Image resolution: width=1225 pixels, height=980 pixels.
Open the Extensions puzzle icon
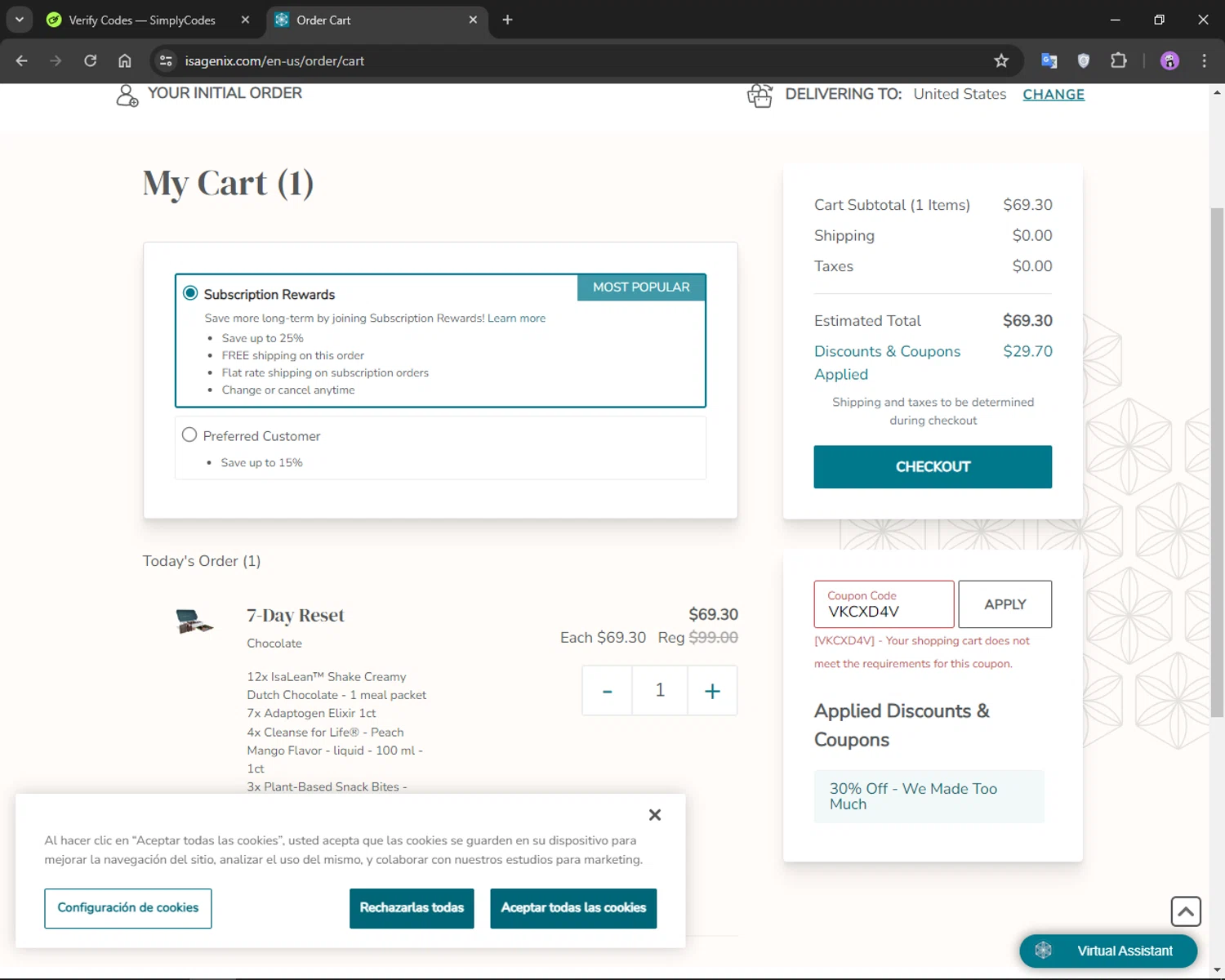click(x=1119, y=60)
